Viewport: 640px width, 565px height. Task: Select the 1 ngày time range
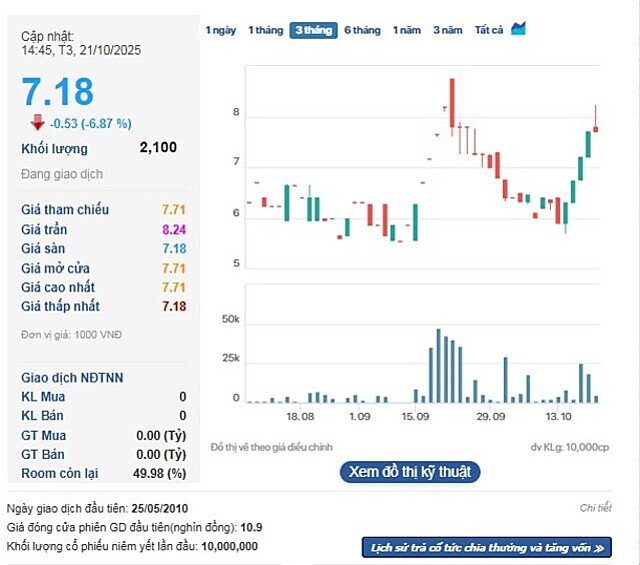click(x=221, y=30)
